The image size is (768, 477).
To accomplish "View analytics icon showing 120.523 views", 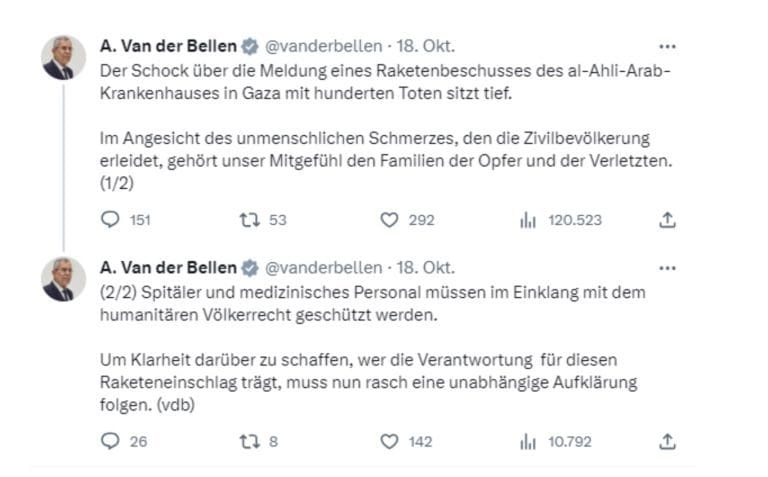I will (528, 220).
